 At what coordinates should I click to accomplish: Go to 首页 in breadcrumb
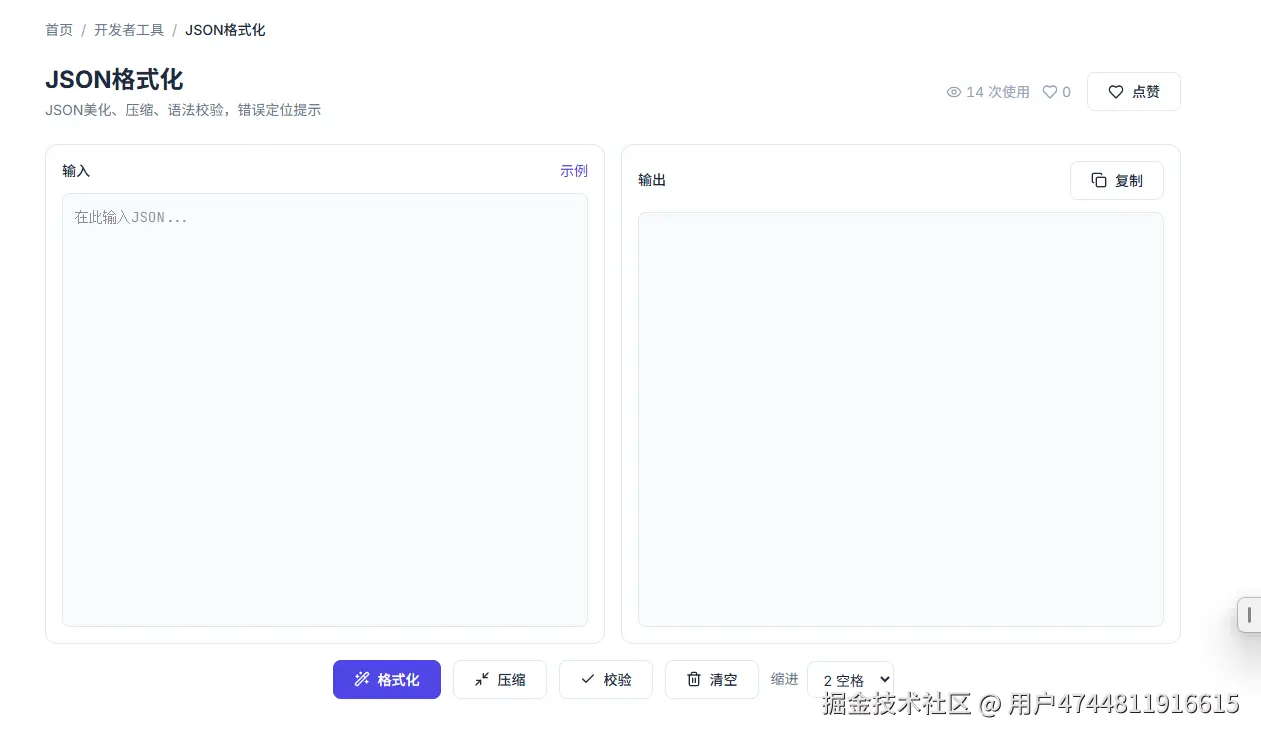coord(59,30)
